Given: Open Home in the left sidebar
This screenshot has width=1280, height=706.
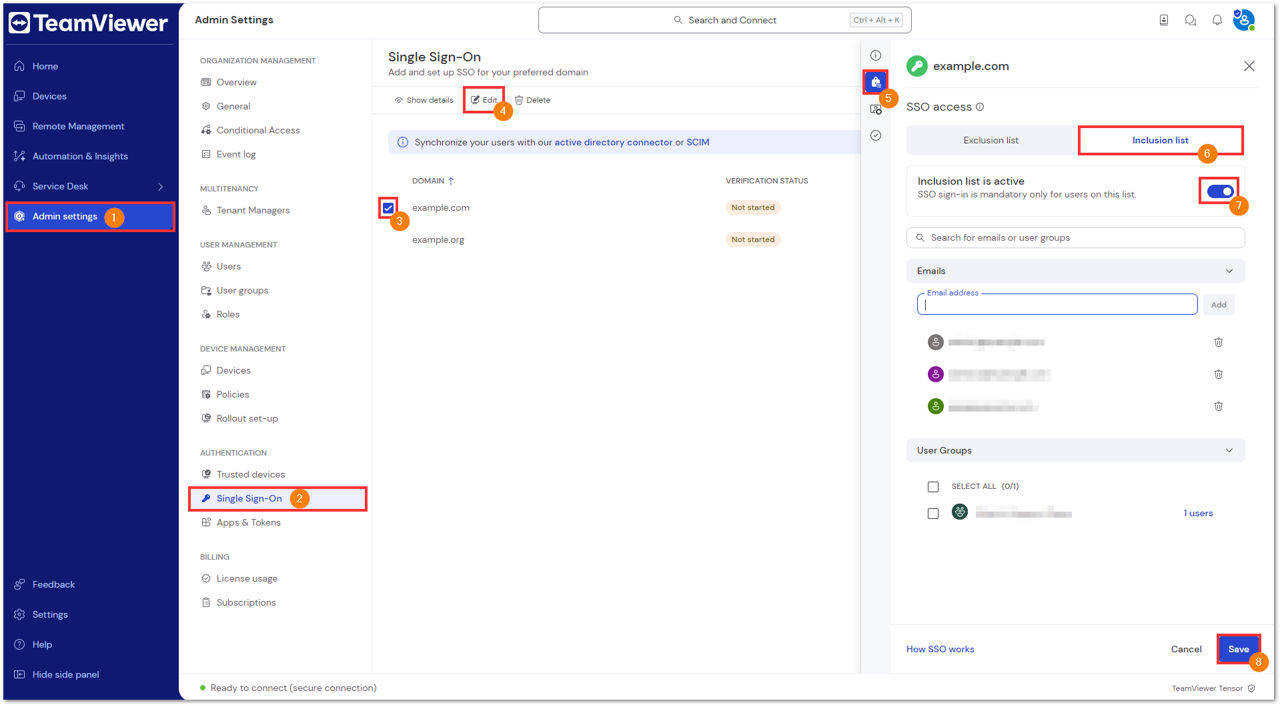Looking at the screenshot, I should pos(45,66).
